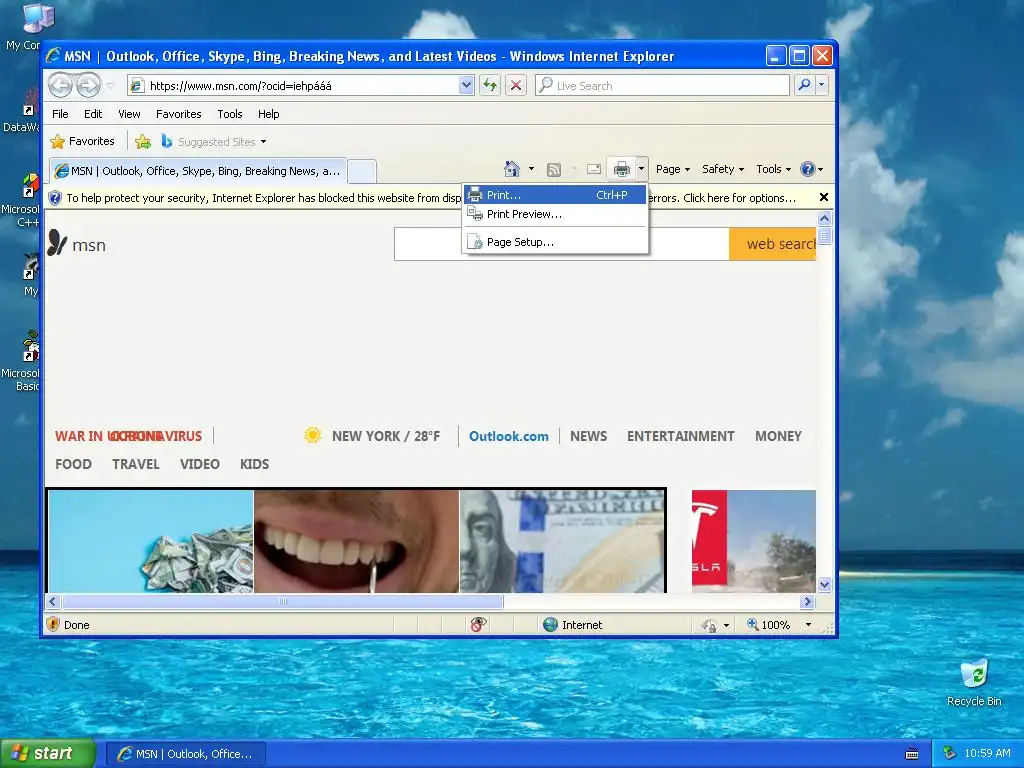Click the status bar shield icon
Viewport: 1024px width, 768px height.
[54, 624]
